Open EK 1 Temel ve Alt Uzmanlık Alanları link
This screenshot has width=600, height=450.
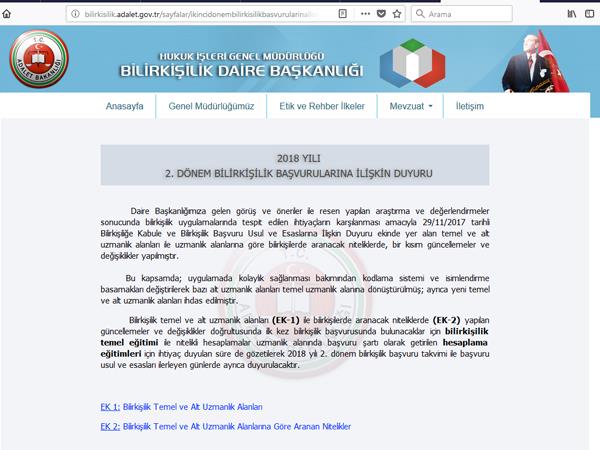[181, 407]
